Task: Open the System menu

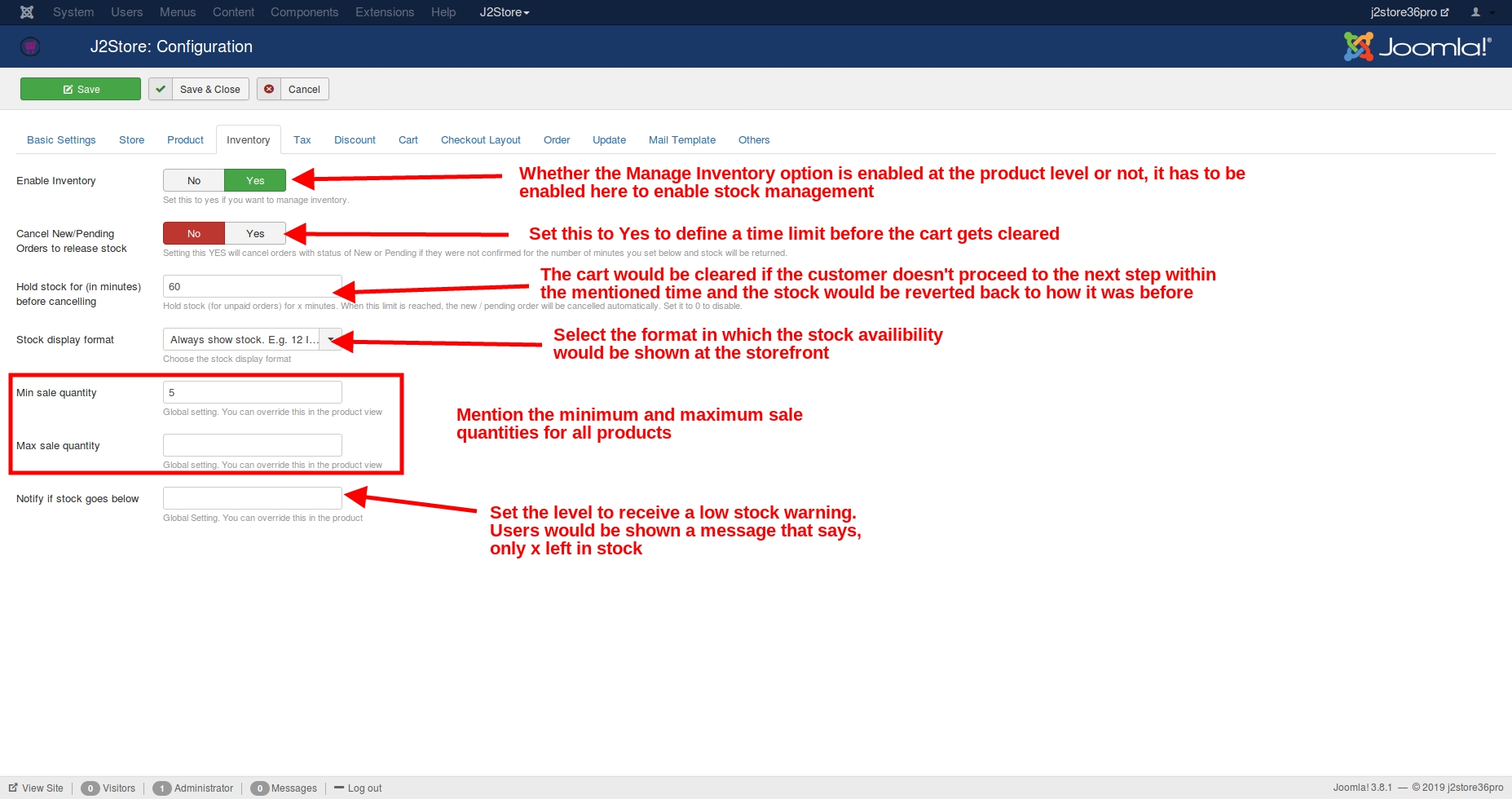Action: coord(73,12)
